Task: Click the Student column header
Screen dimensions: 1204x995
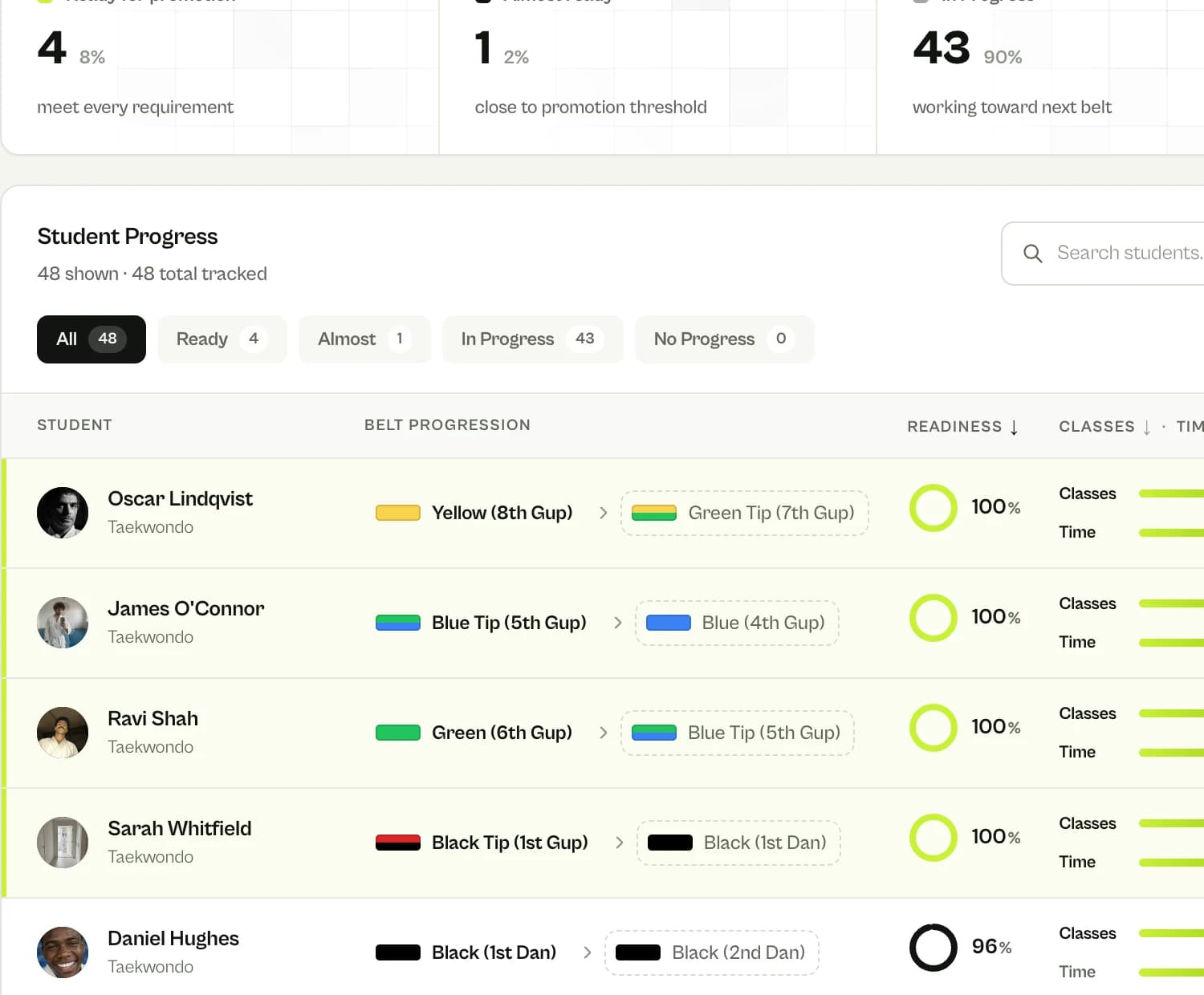Action: coord(75,425)
